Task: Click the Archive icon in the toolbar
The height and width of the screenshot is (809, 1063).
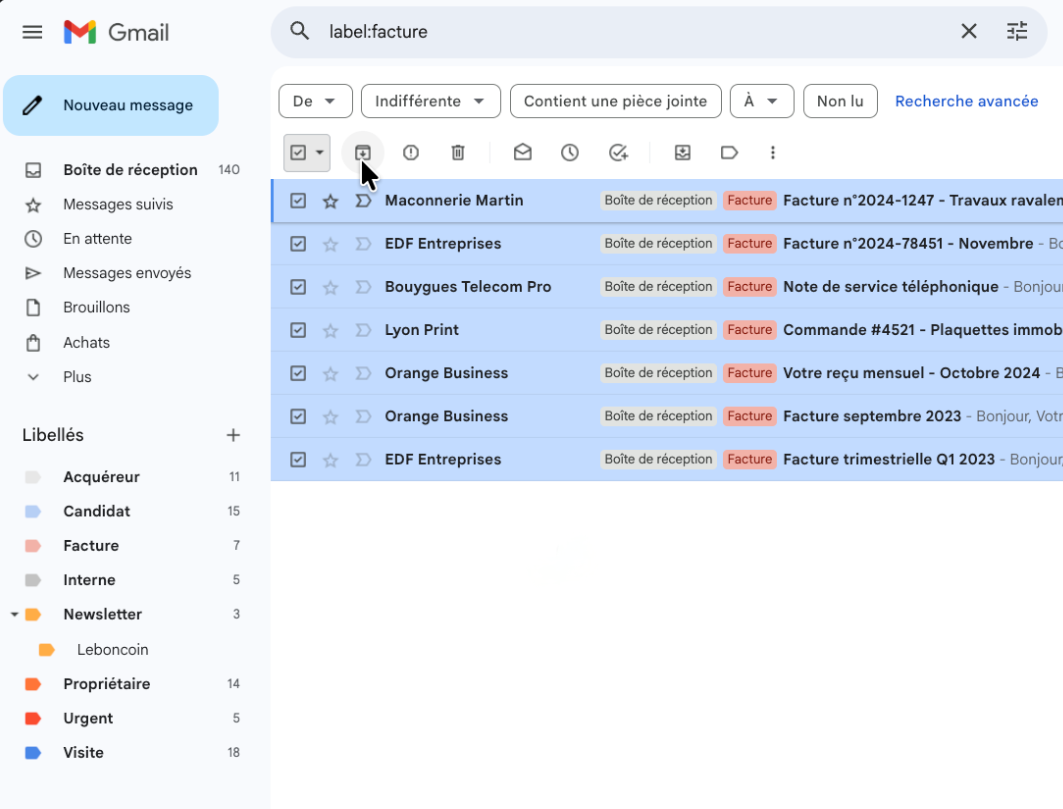Action: (363, 153)
